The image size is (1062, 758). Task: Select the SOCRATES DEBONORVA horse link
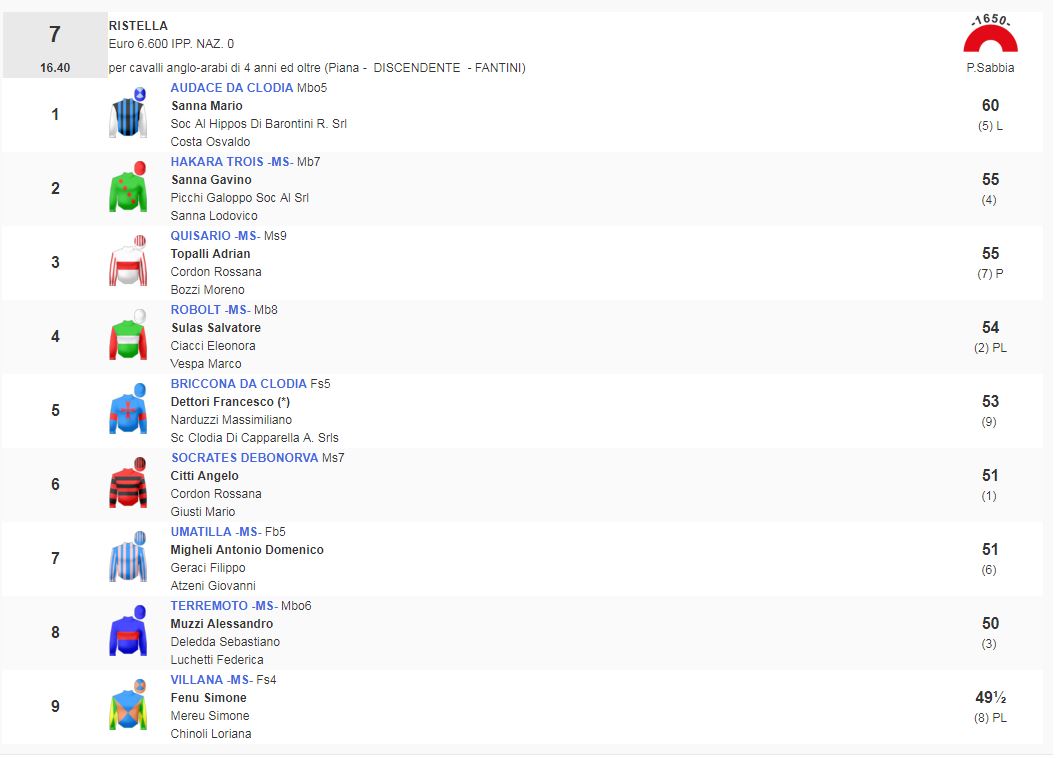(x=244, y=458)
